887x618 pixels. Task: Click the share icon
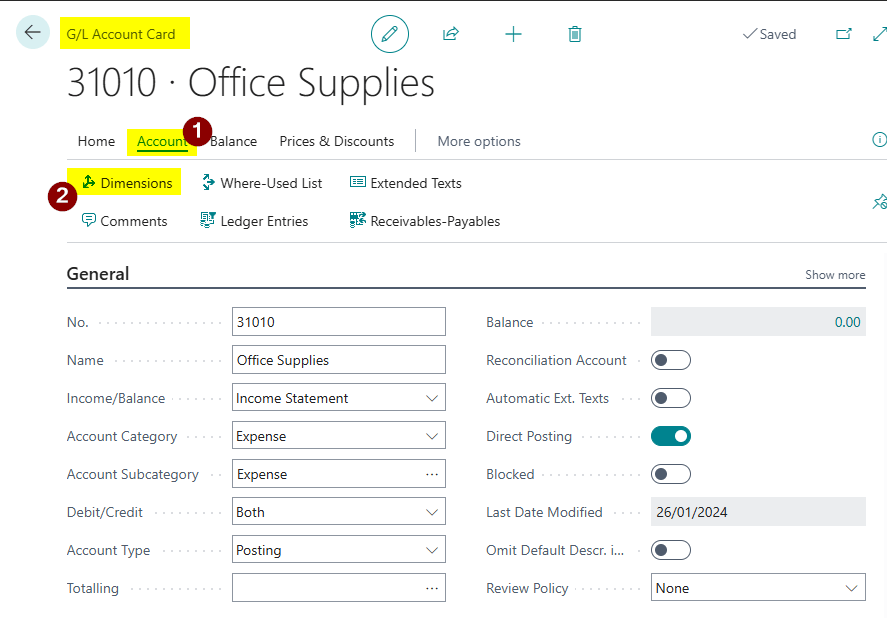[x=450, y=34]
